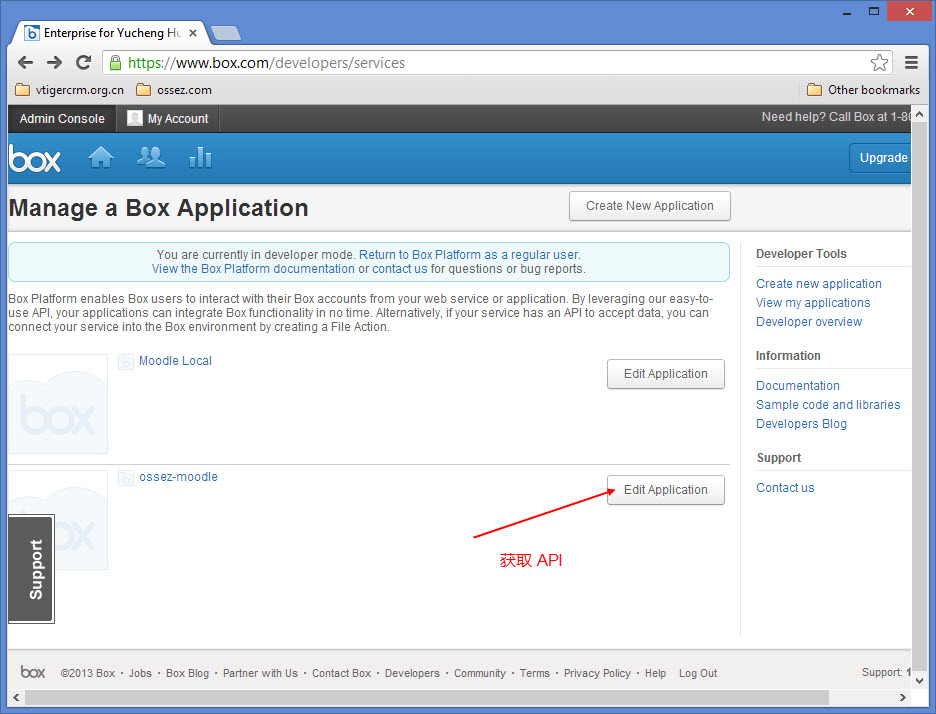Click the Box logo in the blue header

point(35,159)
